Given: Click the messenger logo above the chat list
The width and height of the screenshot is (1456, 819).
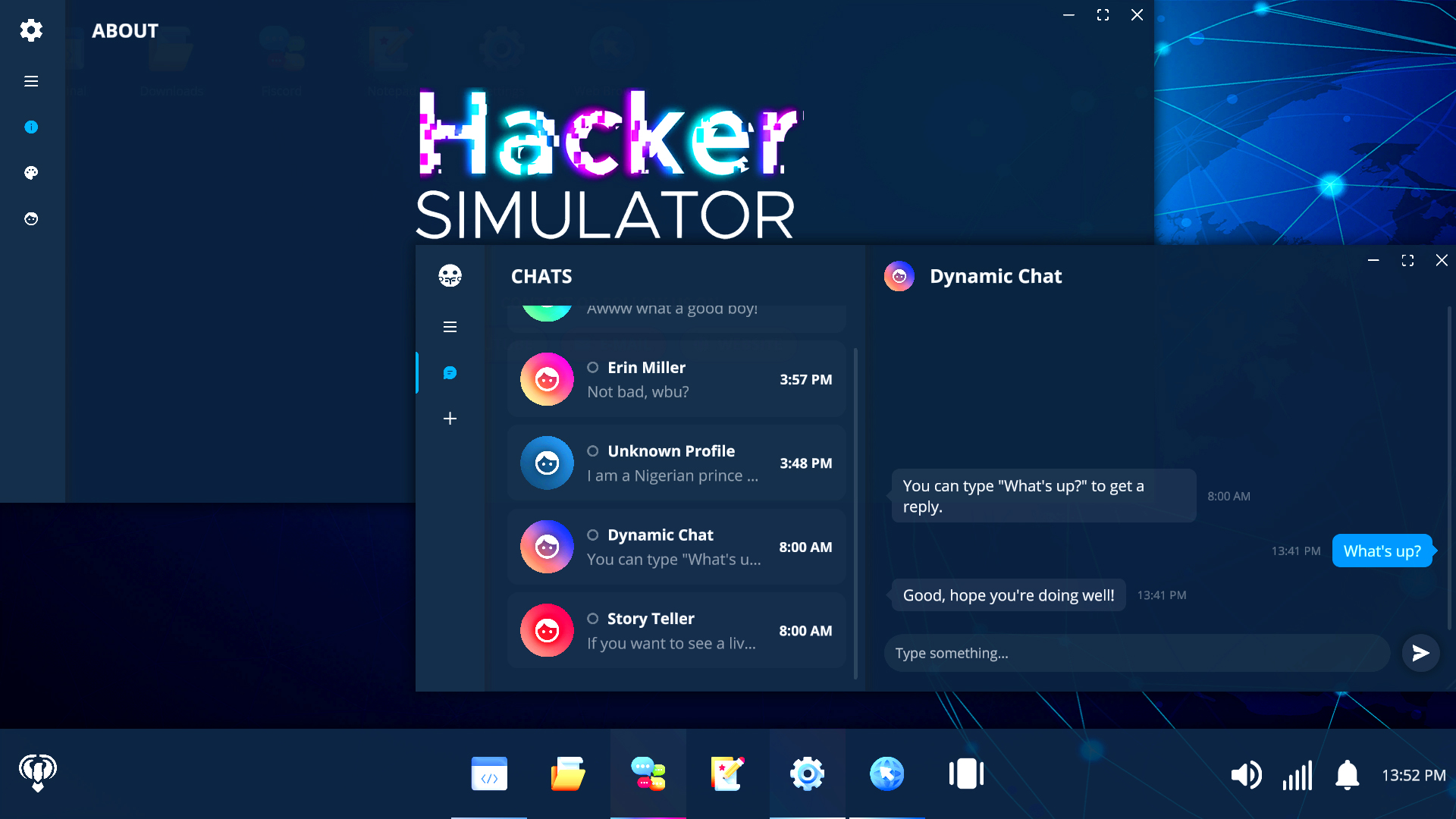Looking at the screenshot, I should [x=450, y=276].
